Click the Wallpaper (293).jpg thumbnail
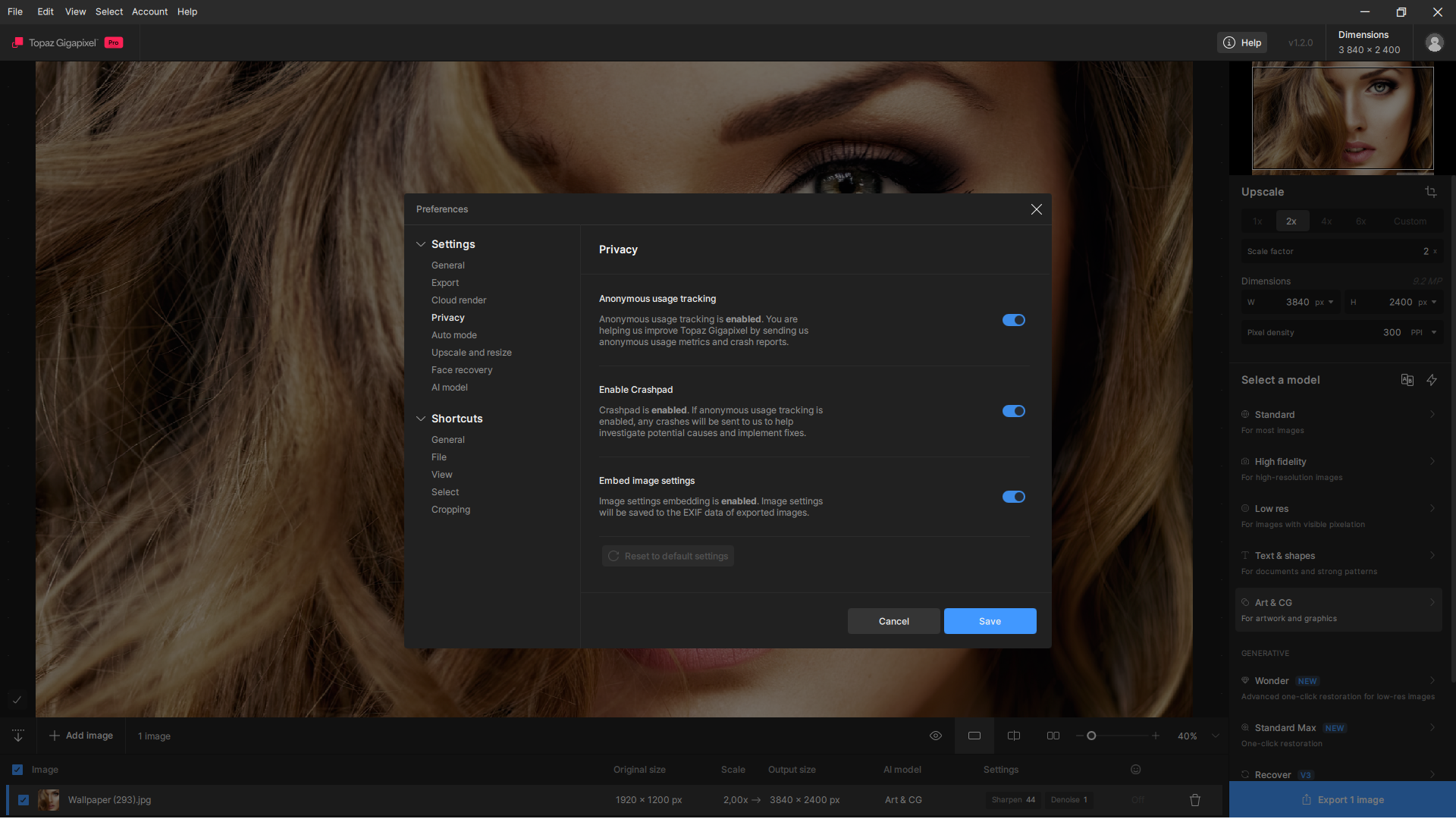The height and width of the screenshot is (819, 1456). [x=49, y=800]
